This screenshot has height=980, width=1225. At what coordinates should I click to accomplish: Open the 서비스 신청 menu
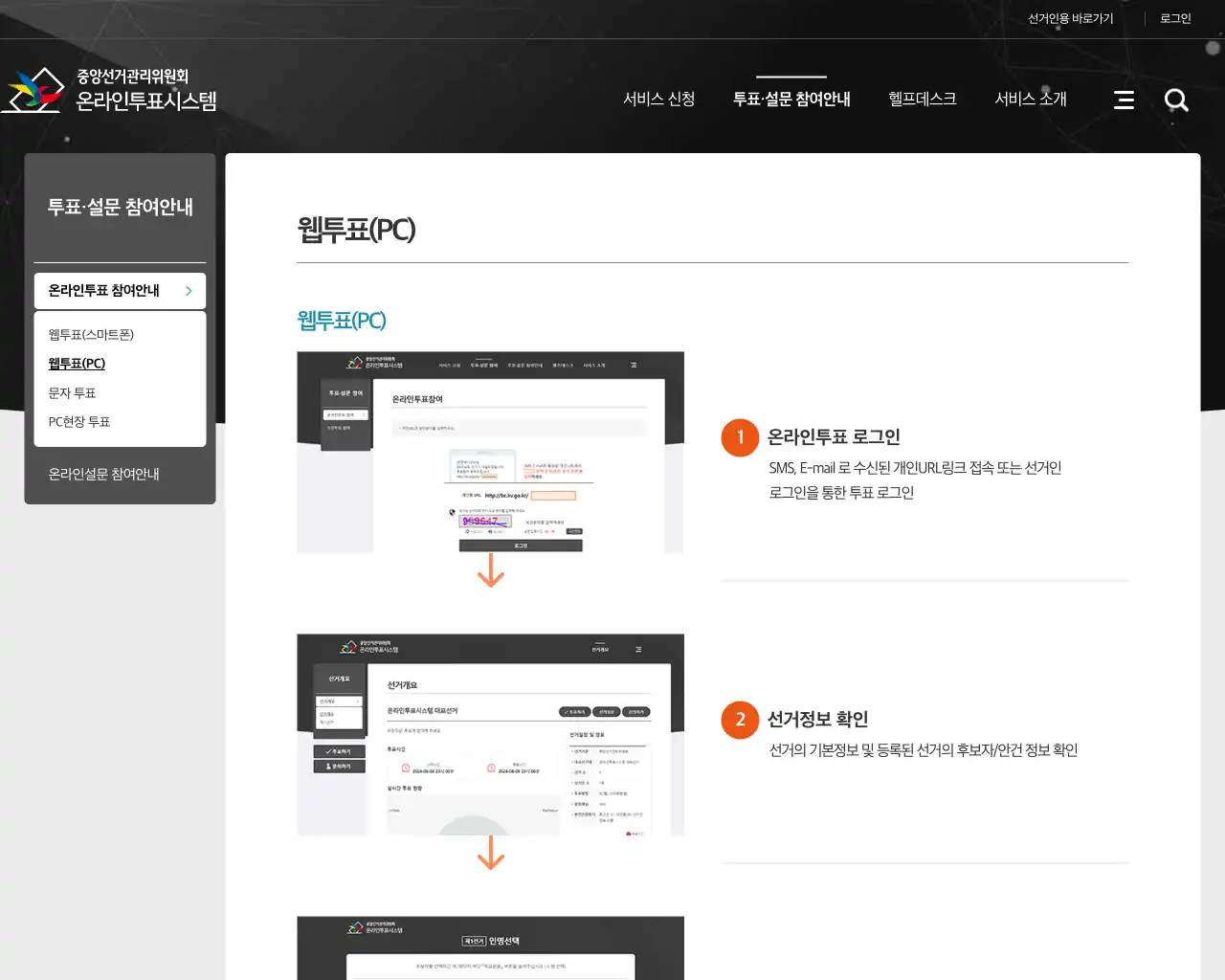pos(659,99)
